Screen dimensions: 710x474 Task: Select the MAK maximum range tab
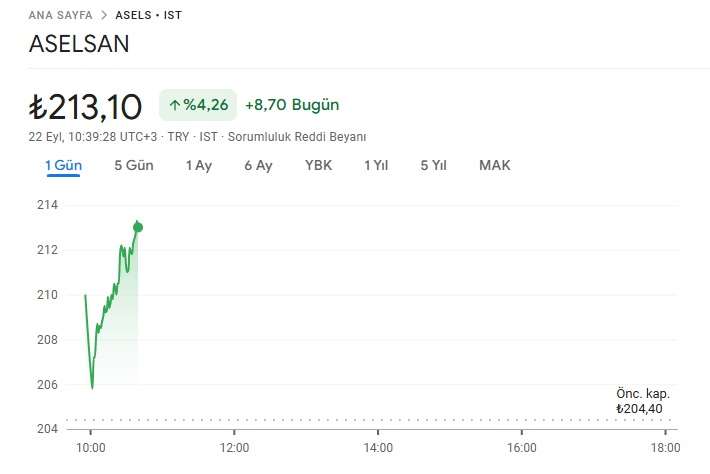(x=494, y=165)
